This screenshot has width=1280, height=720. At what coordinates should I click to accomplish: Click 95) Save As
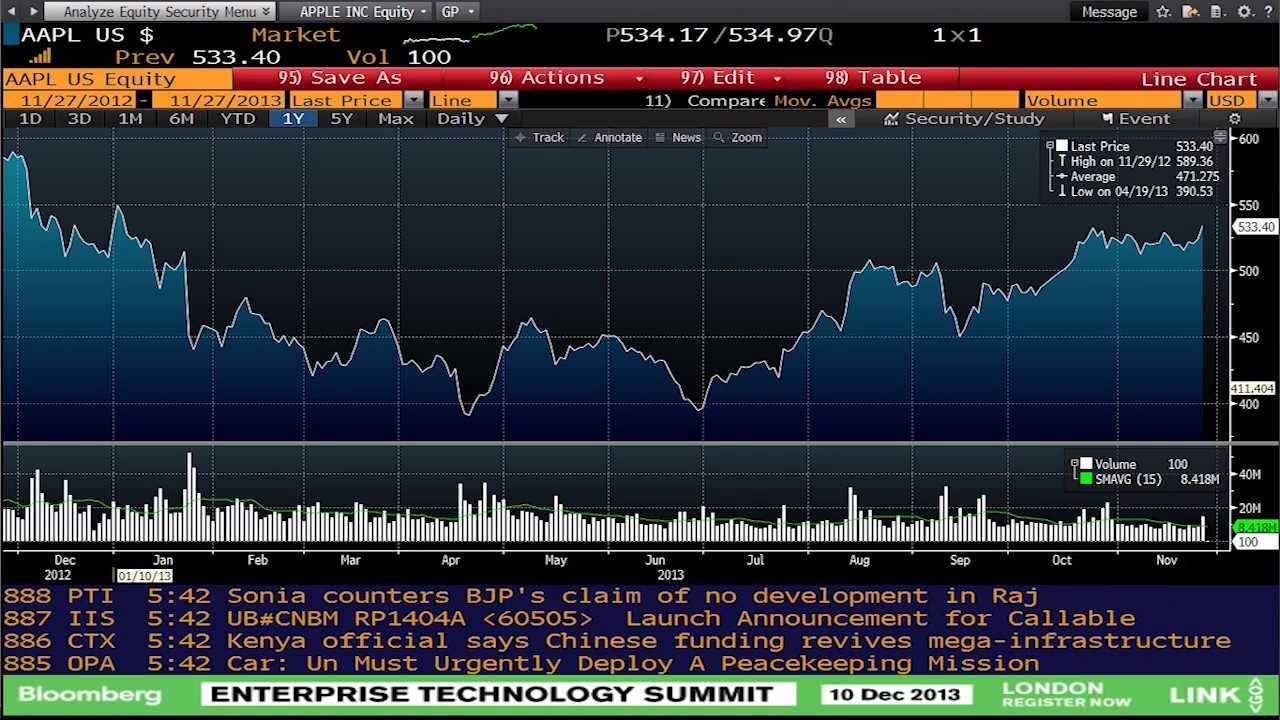pos(340,78)
